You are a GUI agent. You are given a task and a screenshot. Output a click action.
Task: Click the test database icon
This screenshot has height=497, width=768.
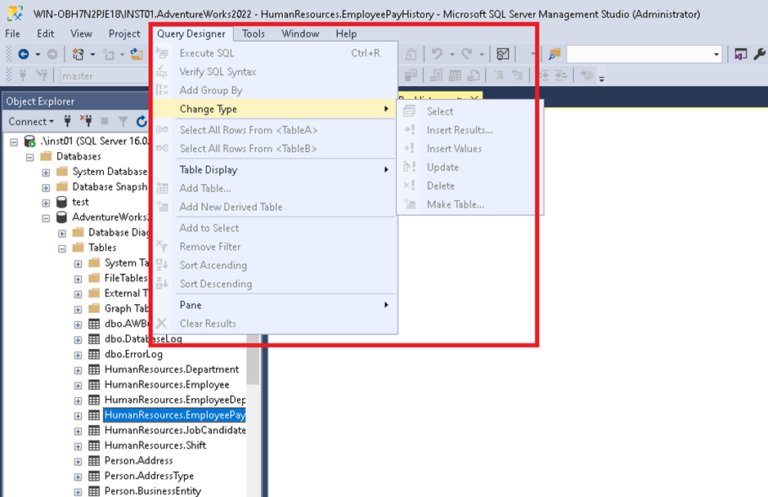point(62,202)
